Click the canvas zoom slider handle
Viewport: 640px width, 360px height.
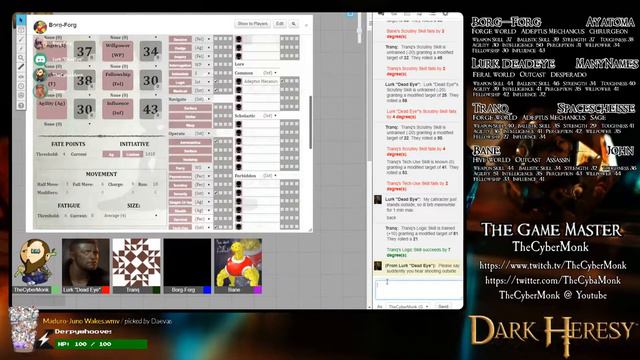pyautogui.click(x=359, y=32)
